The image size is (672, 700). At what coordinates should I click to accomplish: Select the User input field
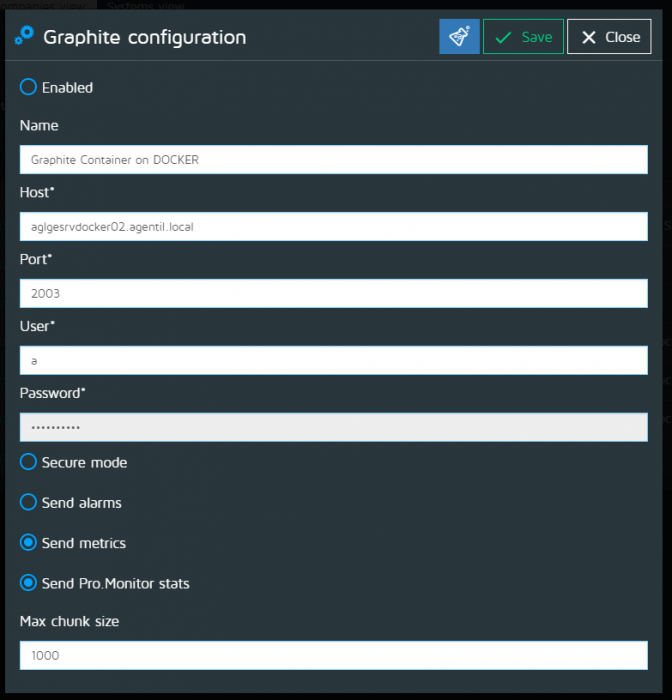point(333,361)
